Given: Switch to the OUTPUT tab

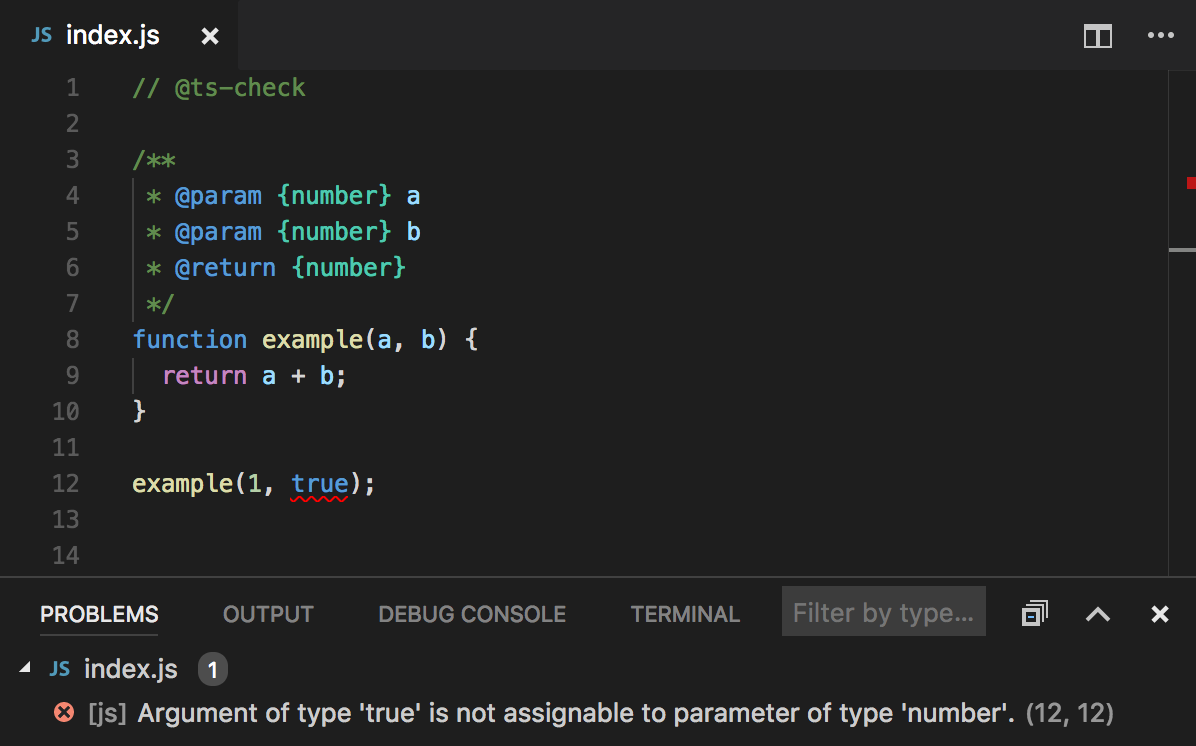Looking at the screenshot, I should click(267, 613).
